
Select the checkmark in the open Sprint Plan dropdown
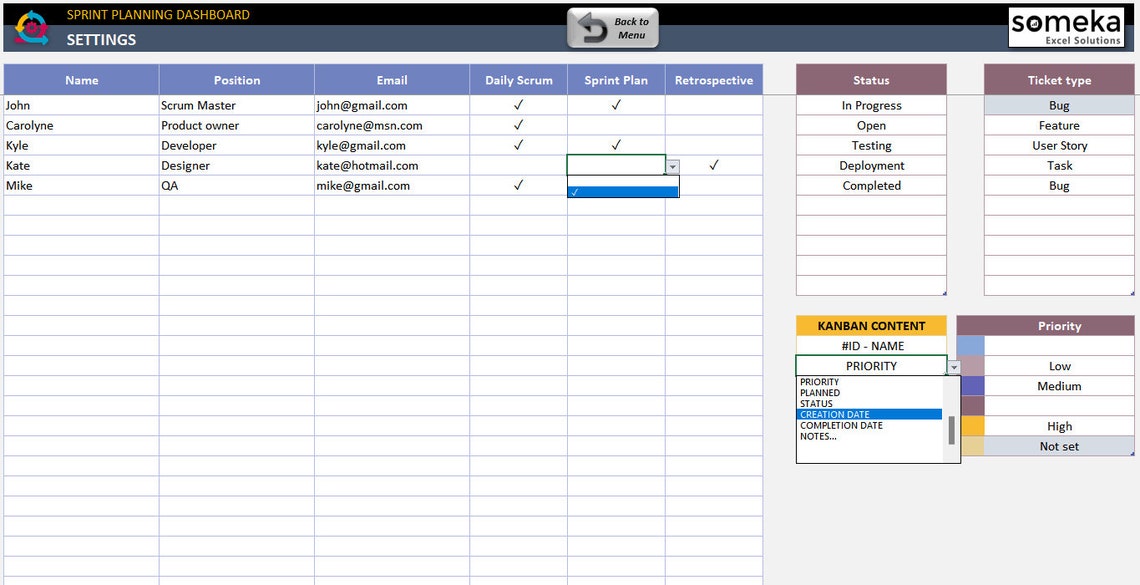pos(622,189)
